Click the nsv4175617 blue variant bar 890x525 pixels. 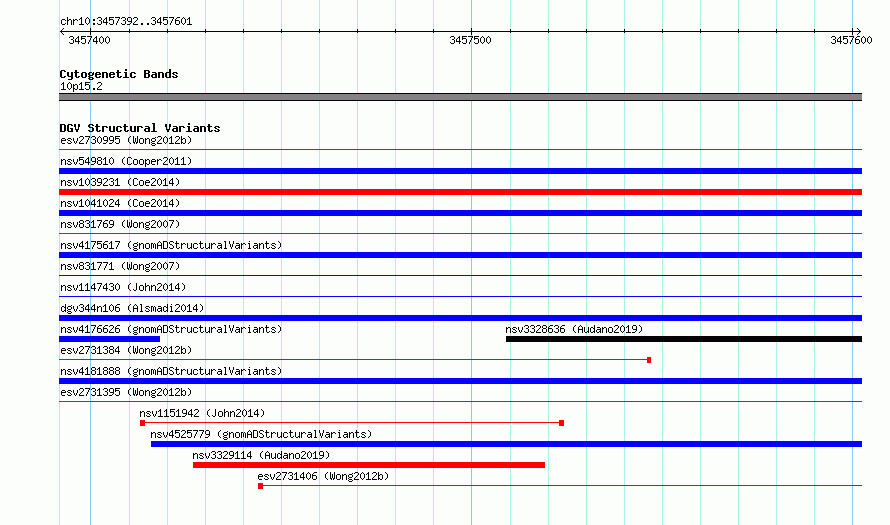pos(460,255)
